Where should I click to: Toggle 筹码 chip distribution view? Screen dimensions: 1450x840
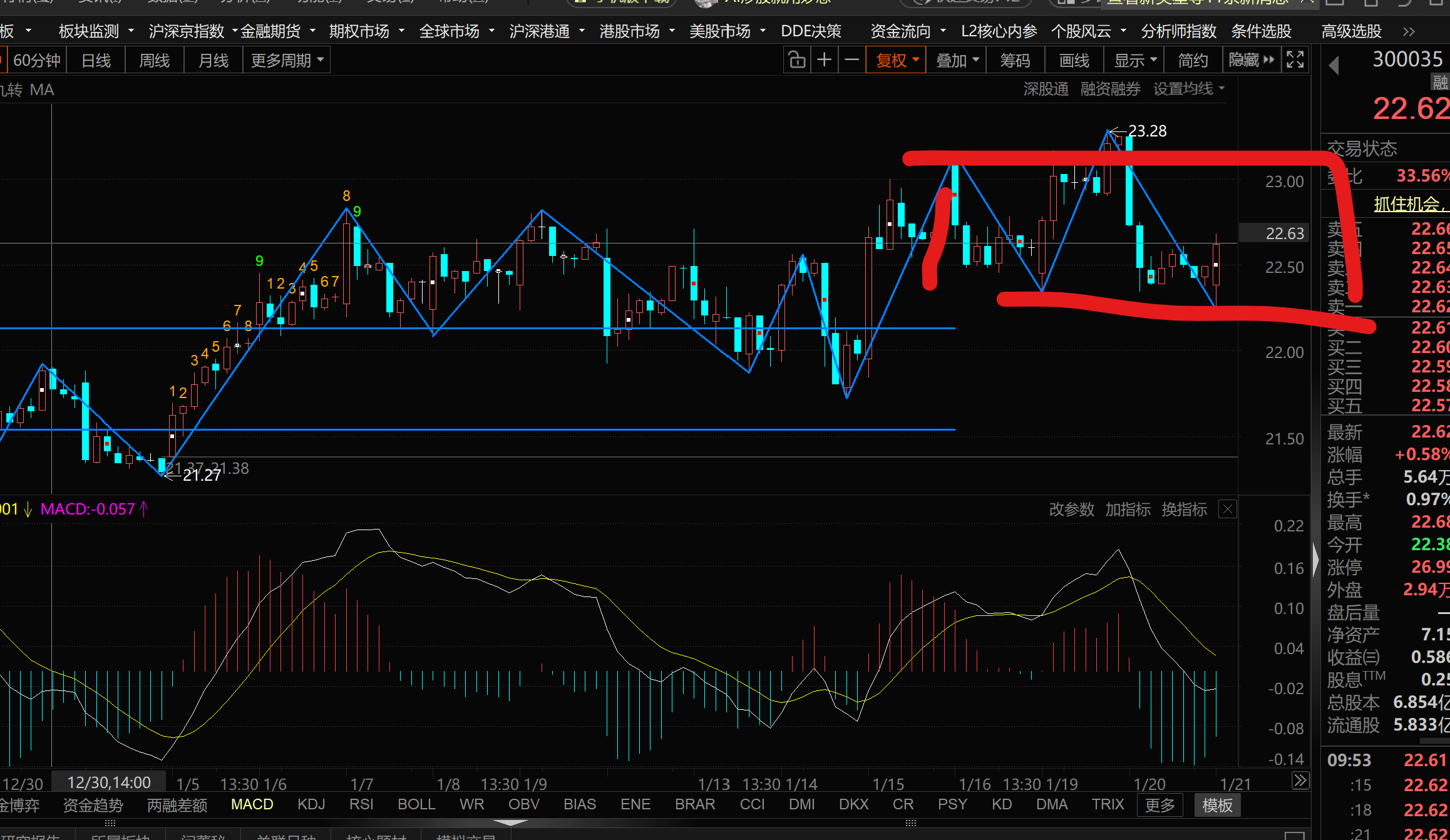click(x=1015, y=60)
